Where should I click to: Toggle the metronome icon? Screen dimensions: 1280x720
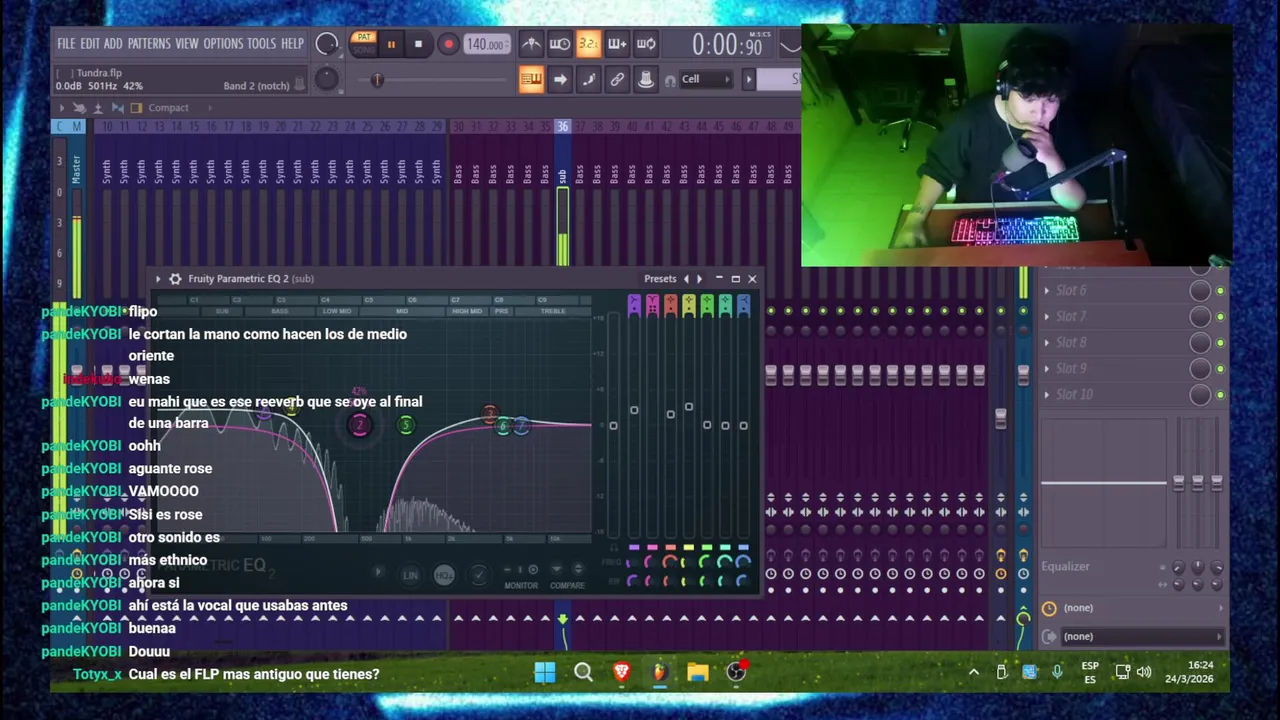531,44
